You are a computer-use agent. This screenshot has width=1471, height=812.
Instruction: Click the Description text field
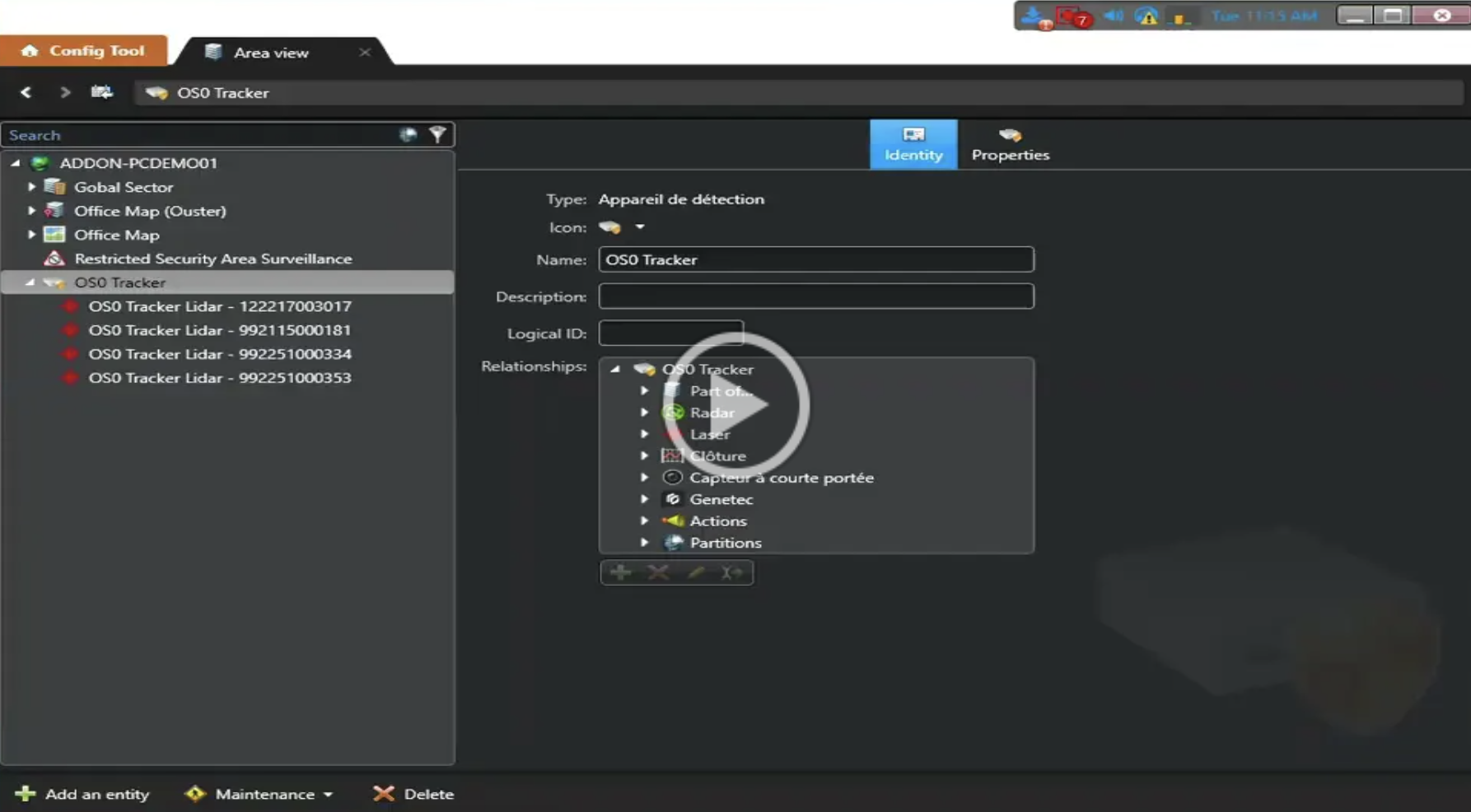point(816,296)
